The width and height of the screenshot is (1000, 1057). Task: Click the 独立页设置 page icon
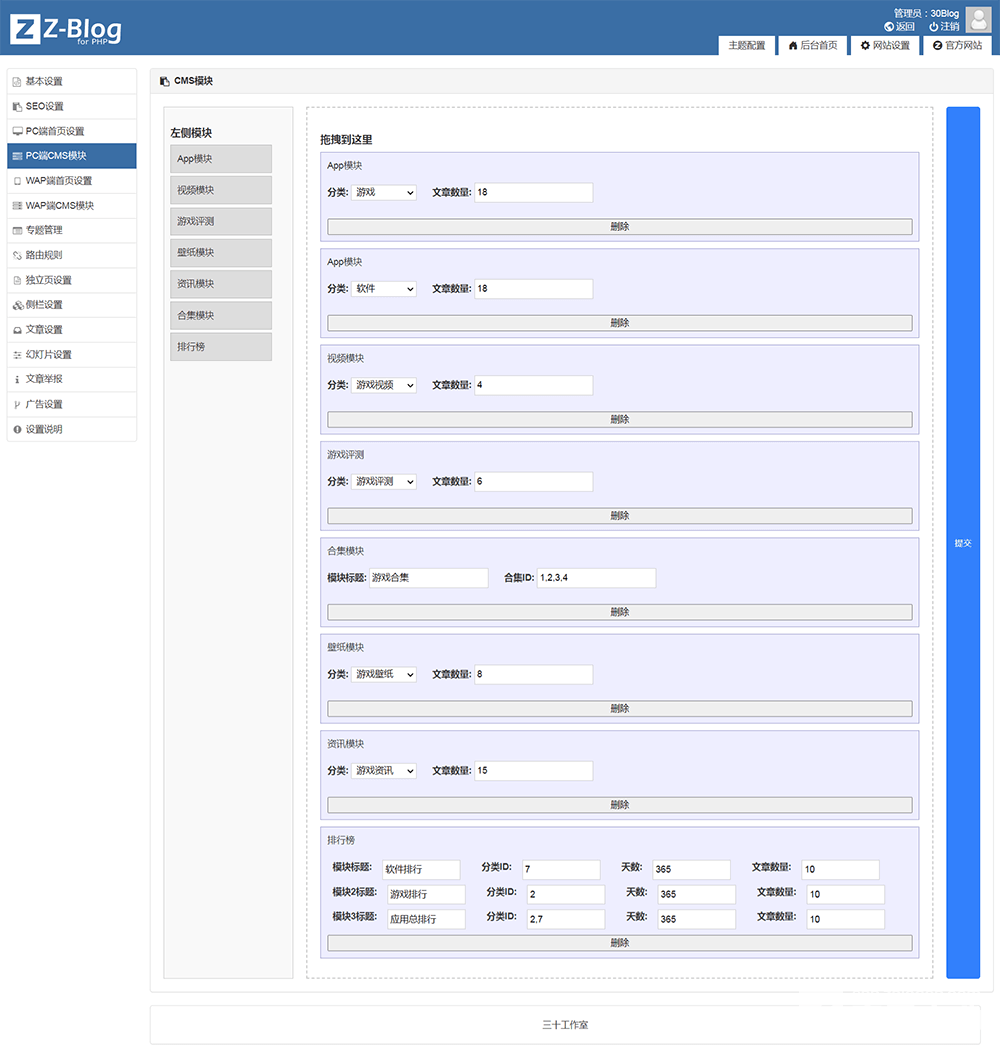[x=18, y=280]
